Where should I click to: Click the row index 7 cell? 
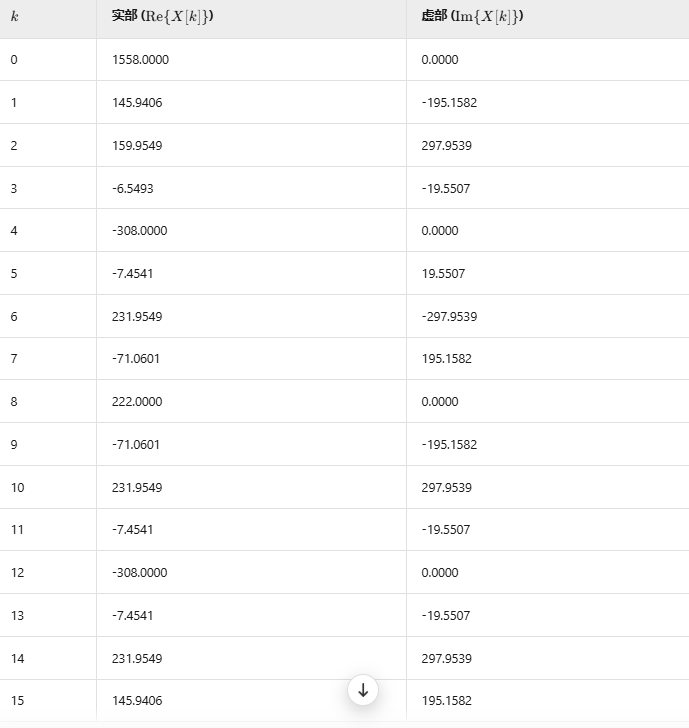14,359
